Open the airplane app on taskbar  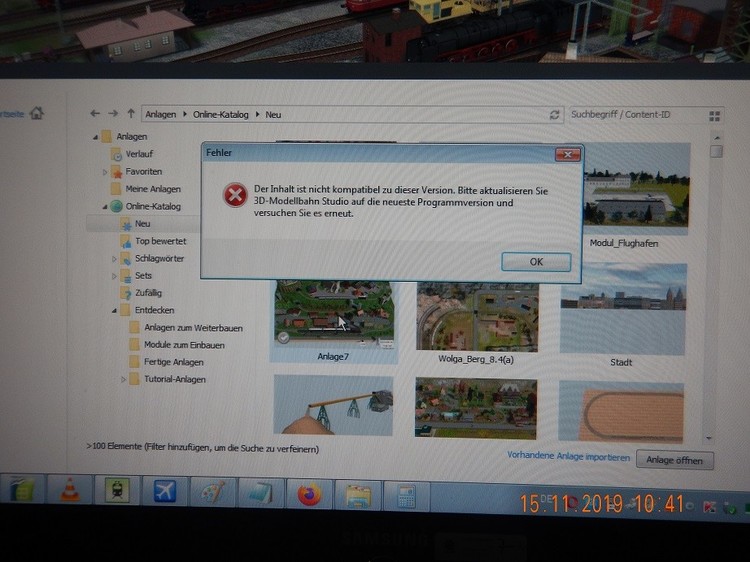click(164, 491)
